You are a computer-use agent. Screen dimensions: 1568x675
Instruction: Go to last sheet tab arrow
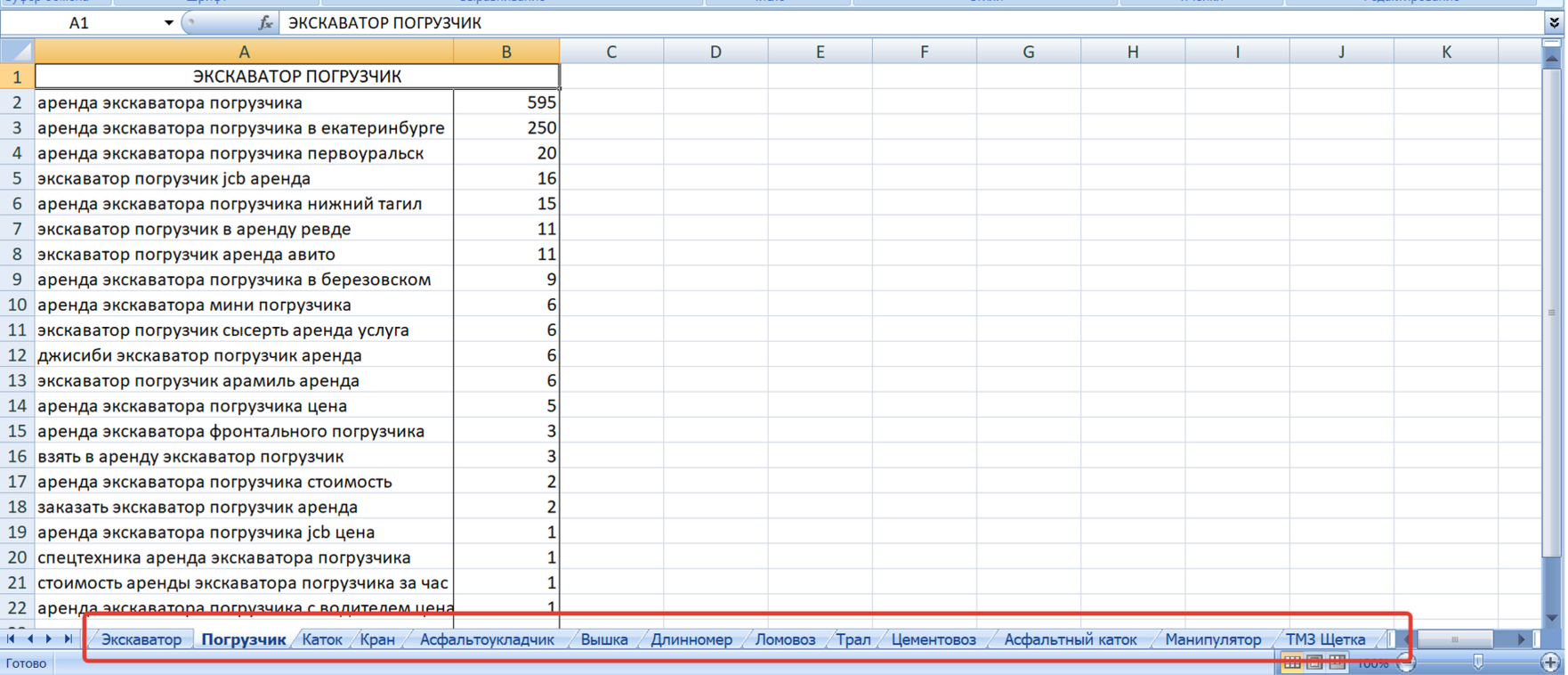pos(69,639)
